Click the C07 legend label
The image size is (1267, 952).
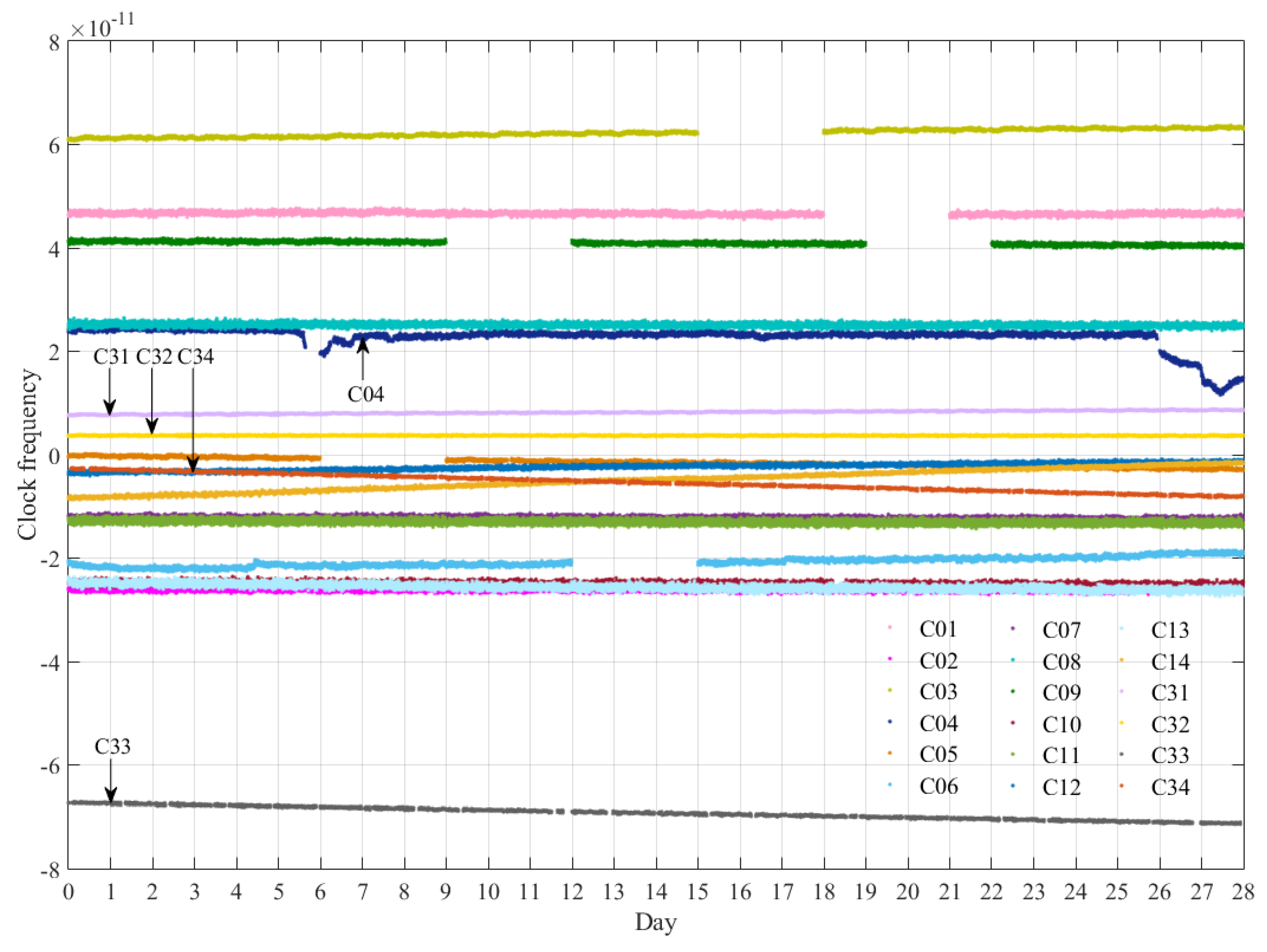1061,630
